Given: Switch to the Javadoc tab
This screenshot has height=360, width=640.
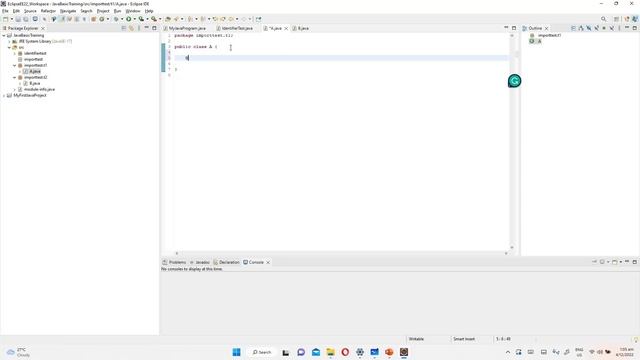Looking at the screenshot, I should 202,262.
